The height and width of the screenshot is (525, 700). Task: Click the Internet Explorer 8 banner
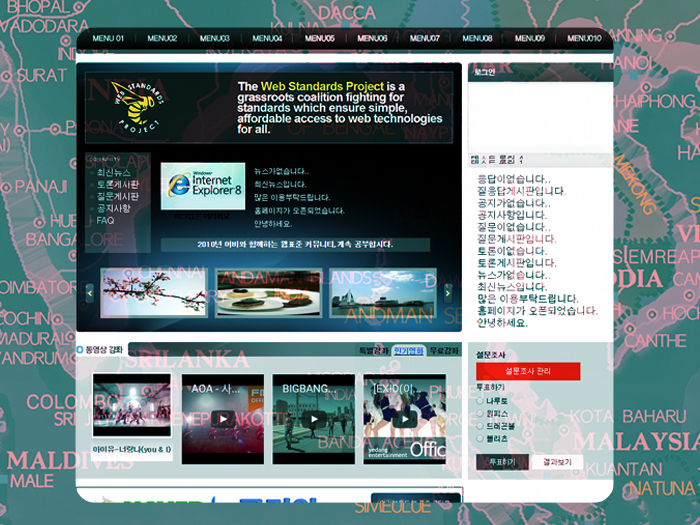point(203,185)
